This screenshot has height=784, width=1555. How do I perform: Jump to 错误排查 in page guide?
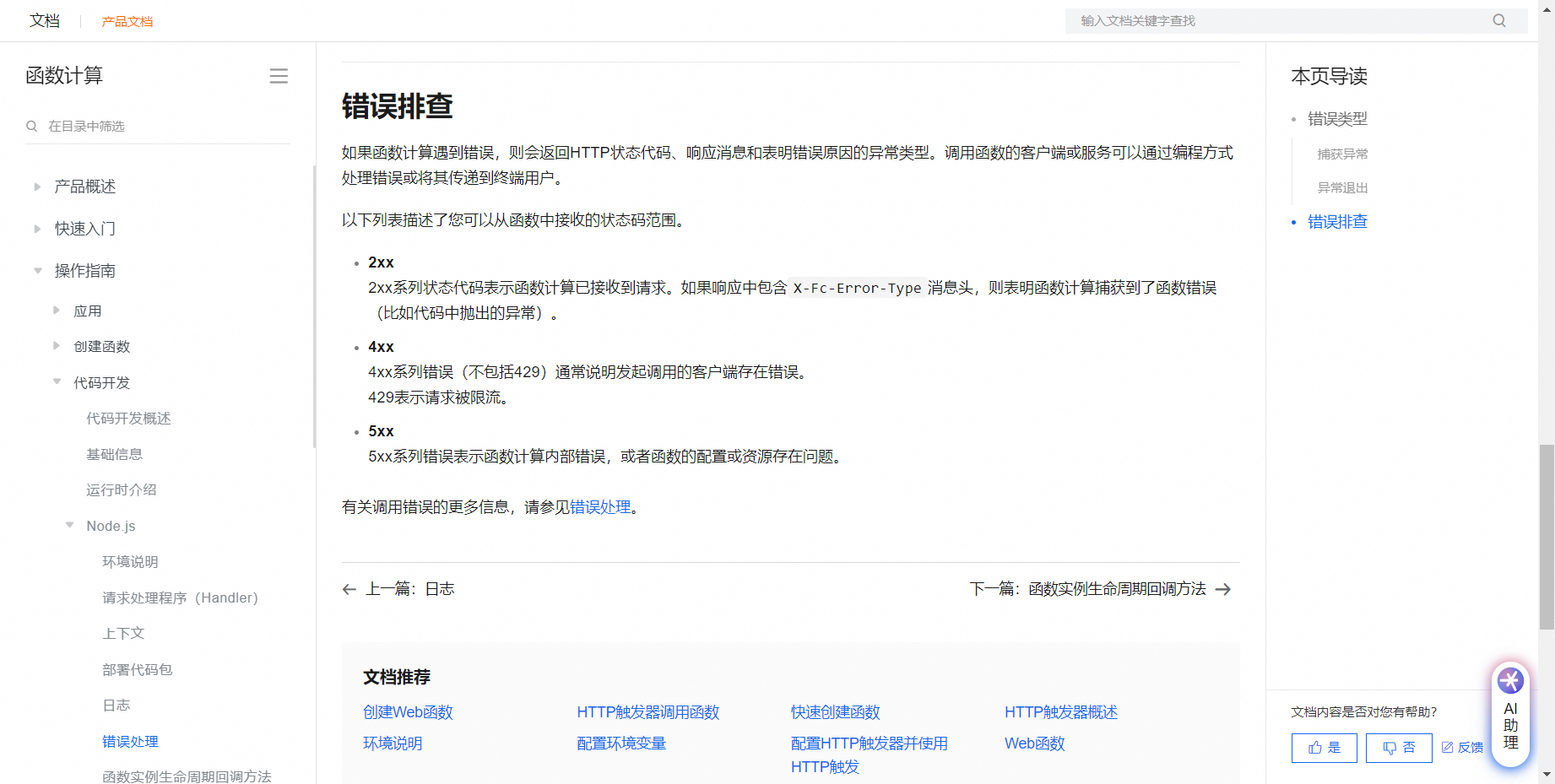(x=1337, y=222)
